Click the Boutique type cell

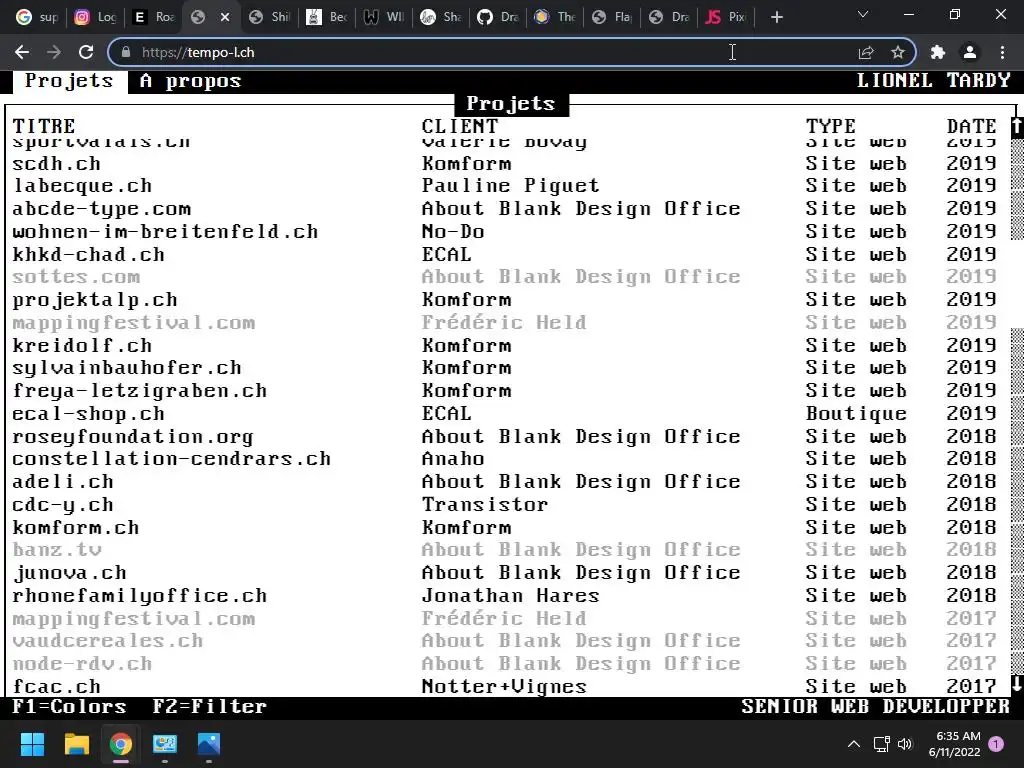pyautogui.click(x=856, y=414)
